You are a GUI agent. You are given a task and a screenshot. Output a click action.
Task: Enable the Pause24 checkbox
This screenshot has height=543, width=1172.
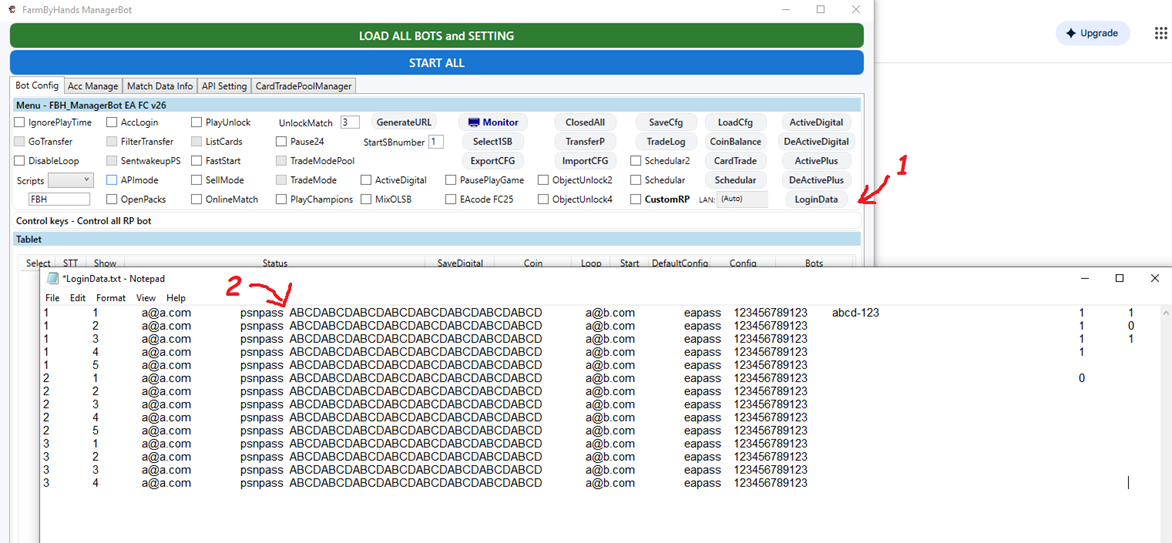pos(281,141)
